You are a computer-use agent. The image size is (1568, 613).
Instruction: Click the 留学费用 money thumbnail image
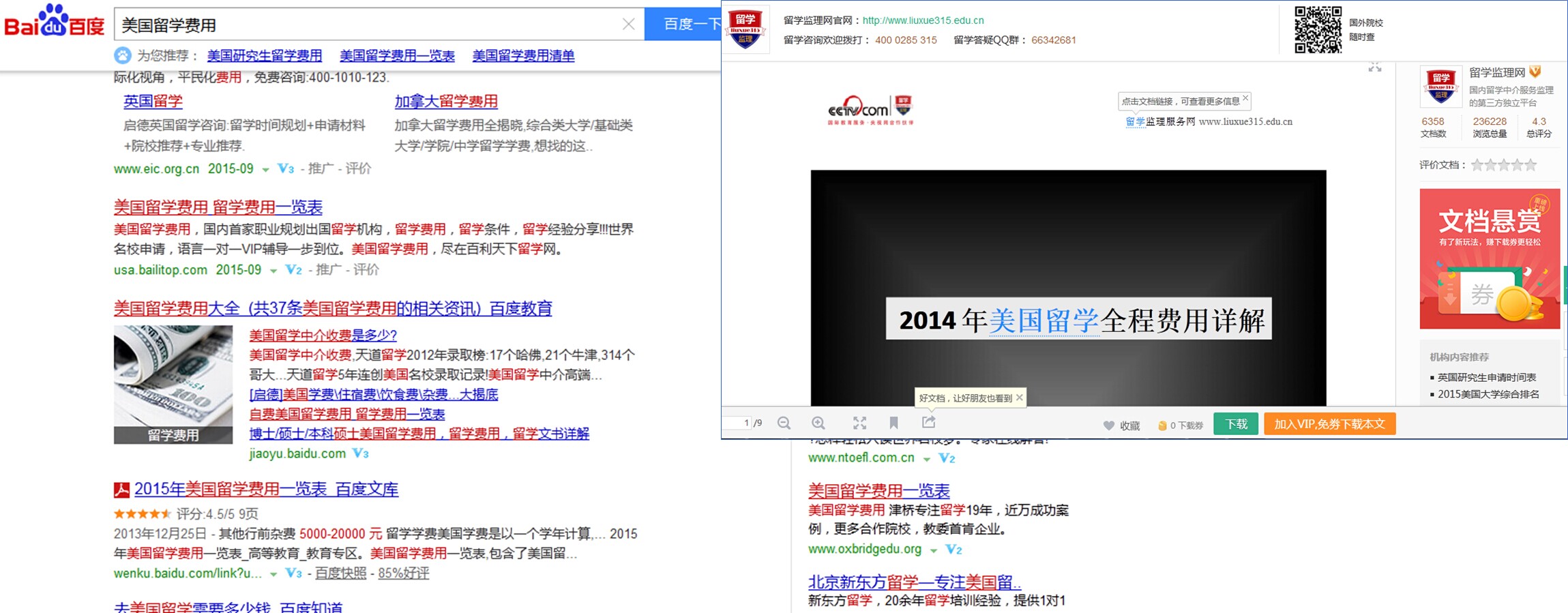coord(173,385)
